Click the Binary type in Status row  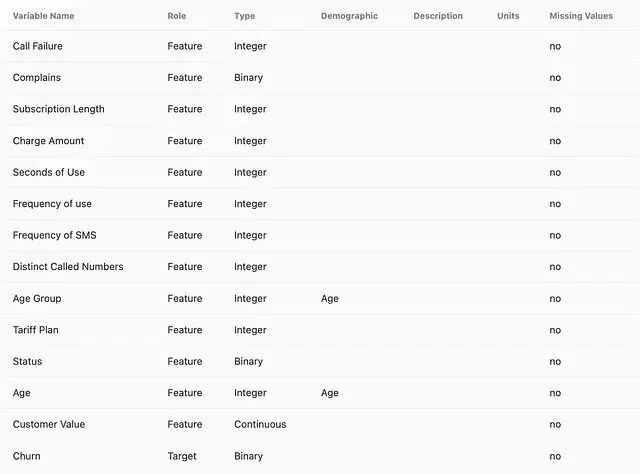[249, 361]
